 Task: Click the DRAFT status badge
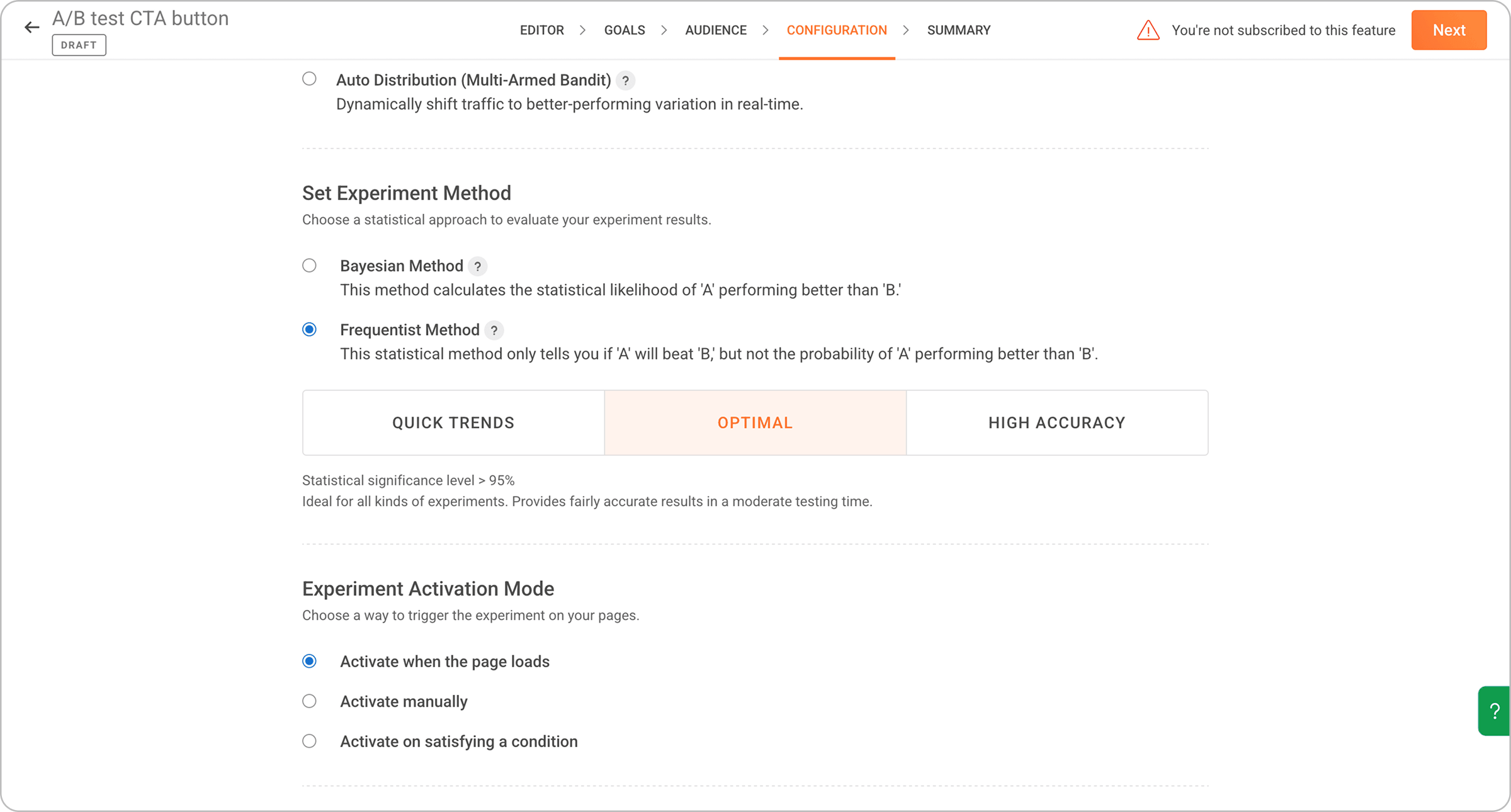(x=79, y=45)
